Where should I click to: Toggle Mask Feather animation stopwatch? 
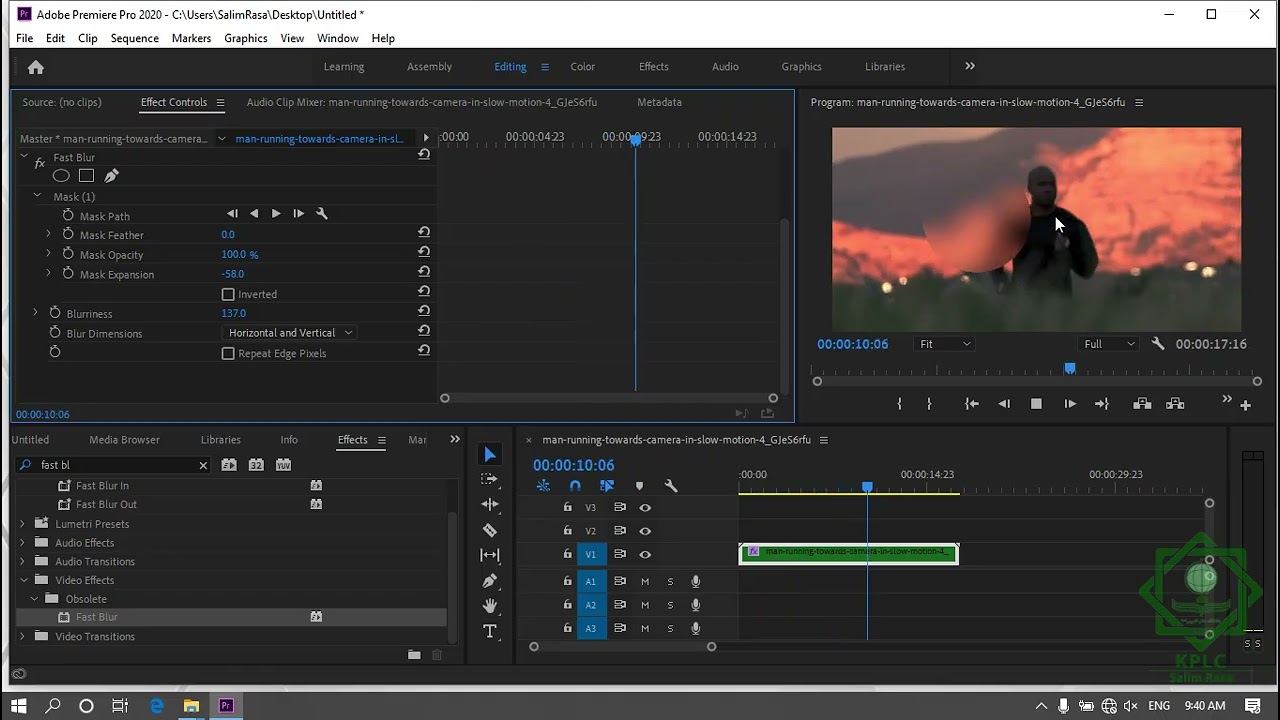click(x=68, y=235)
